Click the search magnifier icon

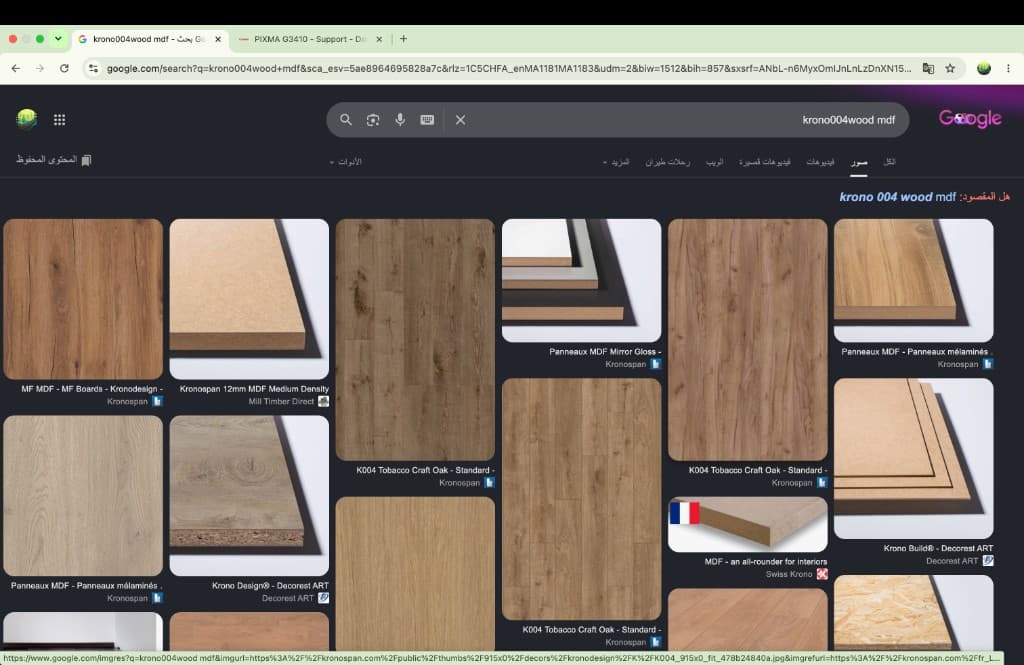coord(345,120)
